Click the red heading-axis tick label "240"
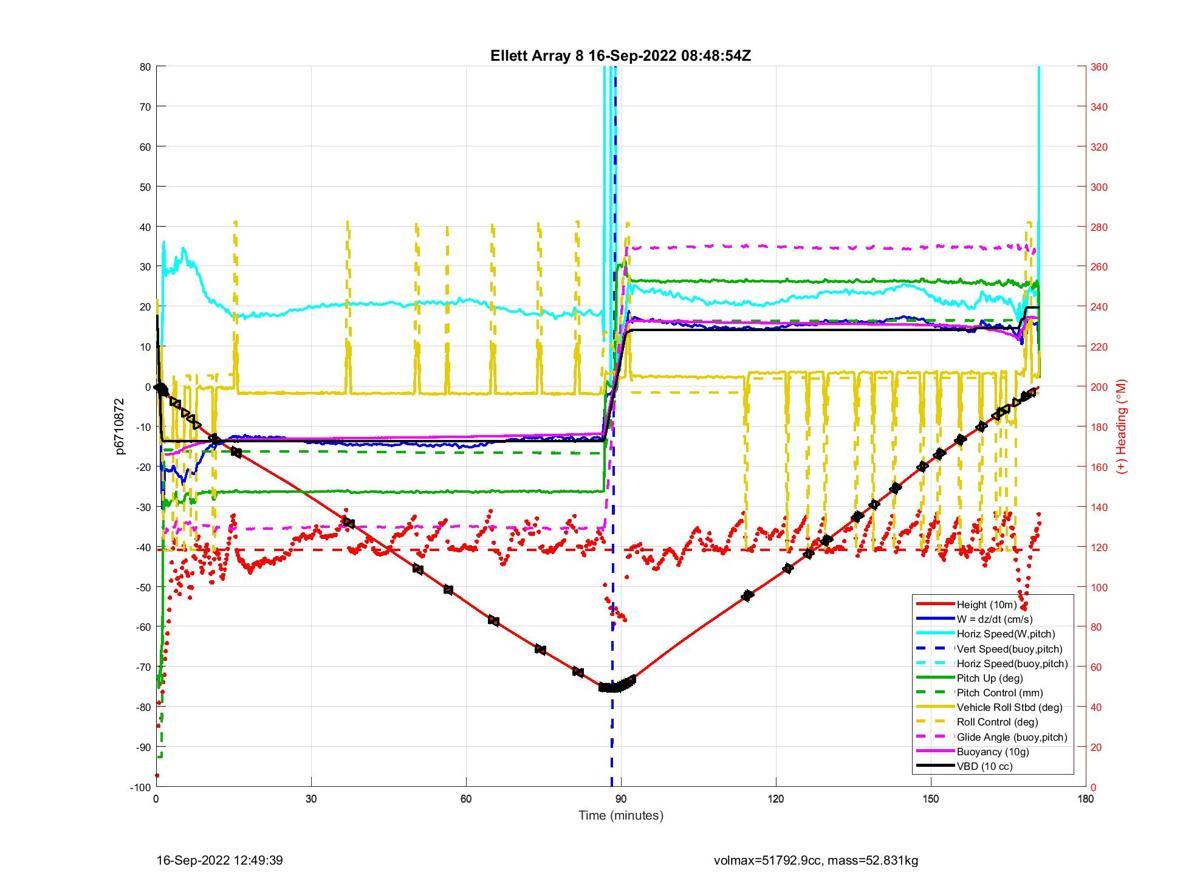 (x=1099, y=307)
